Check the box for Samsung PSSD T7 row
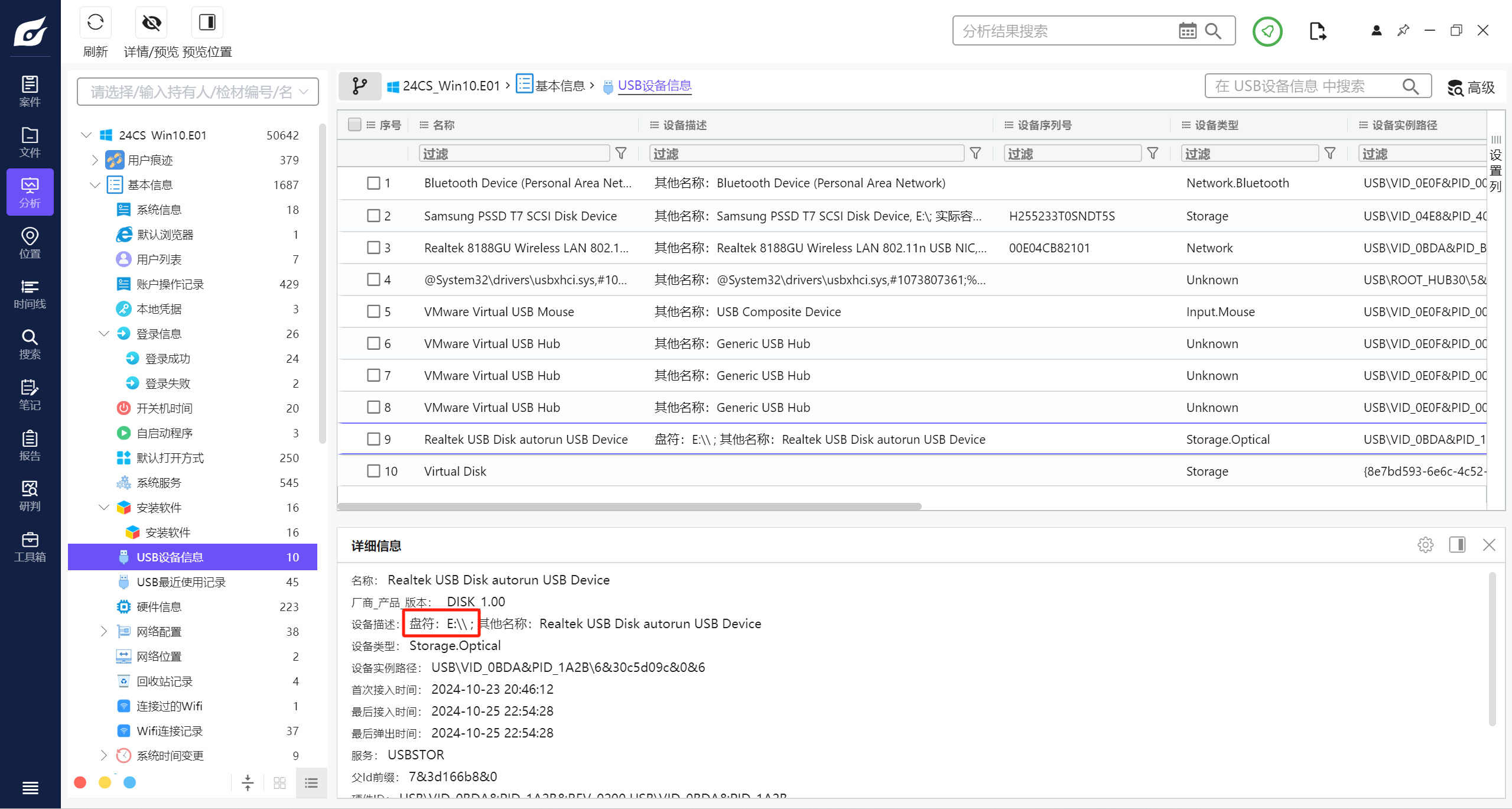 (x=373, y=216)
